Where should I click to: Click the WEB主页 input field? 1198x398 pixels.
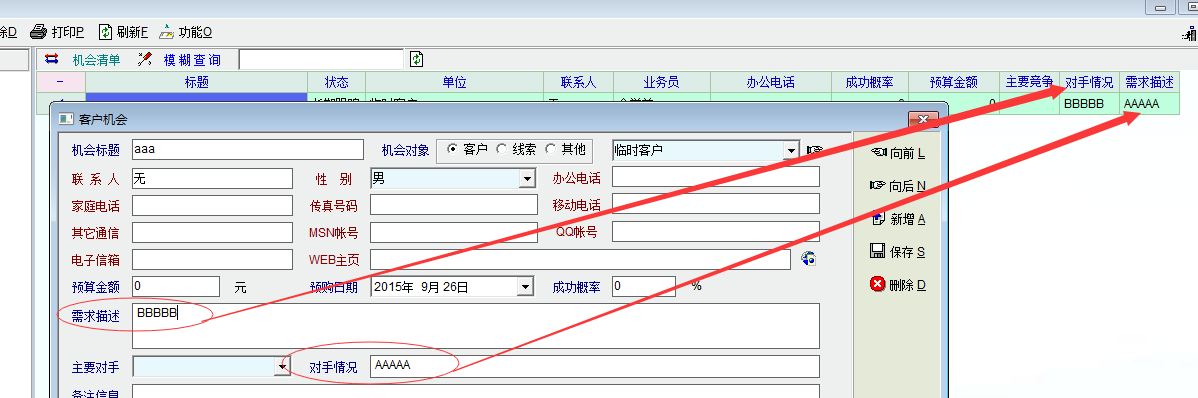581,260
